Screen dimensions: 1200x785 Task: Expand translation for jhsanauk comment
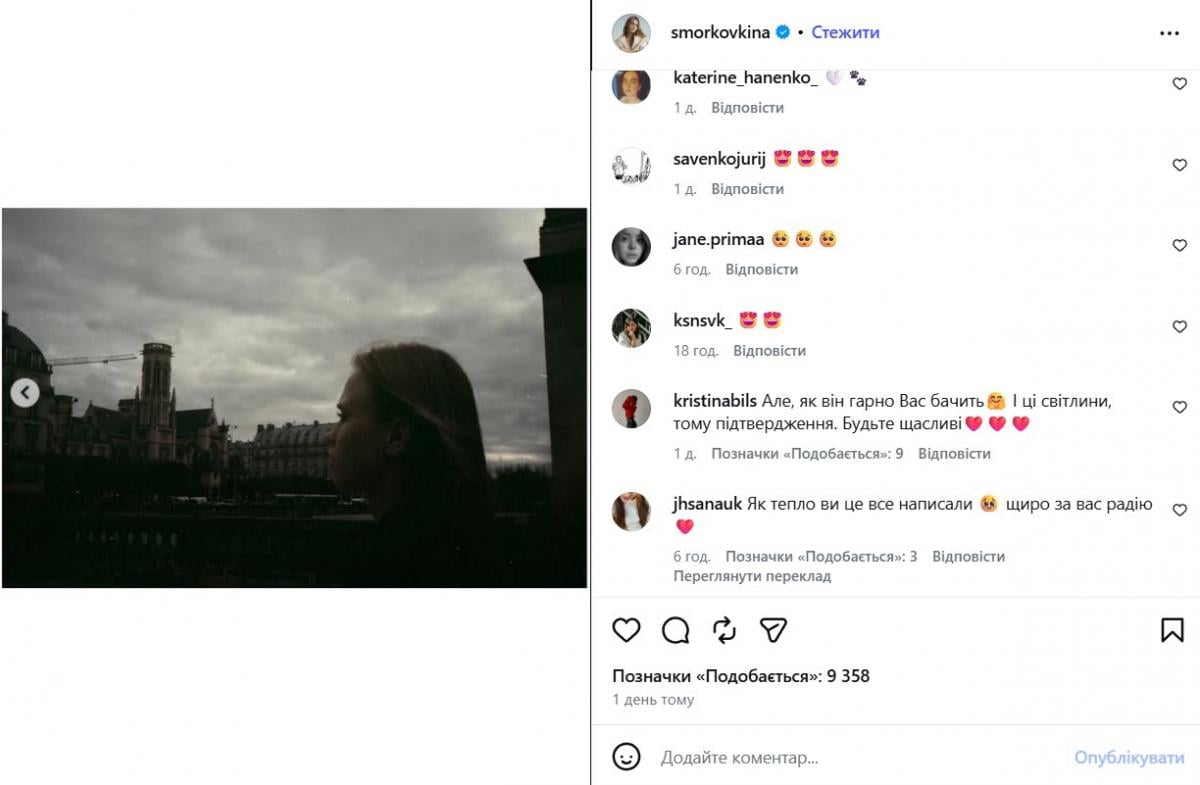[752, 576]
